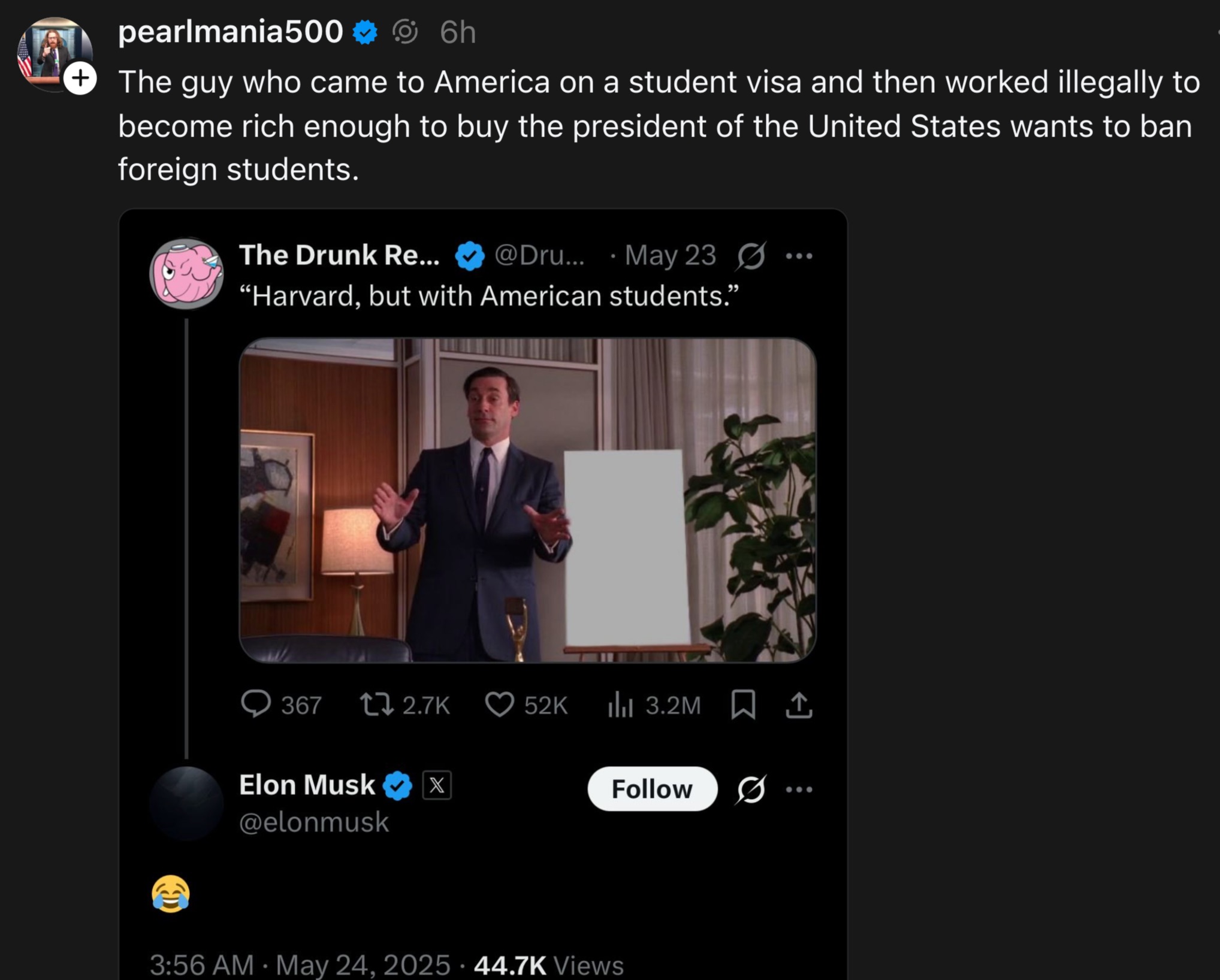Click the Grok icon beside May 23
The image size is (1220, 980).
(x=751, y=256)
